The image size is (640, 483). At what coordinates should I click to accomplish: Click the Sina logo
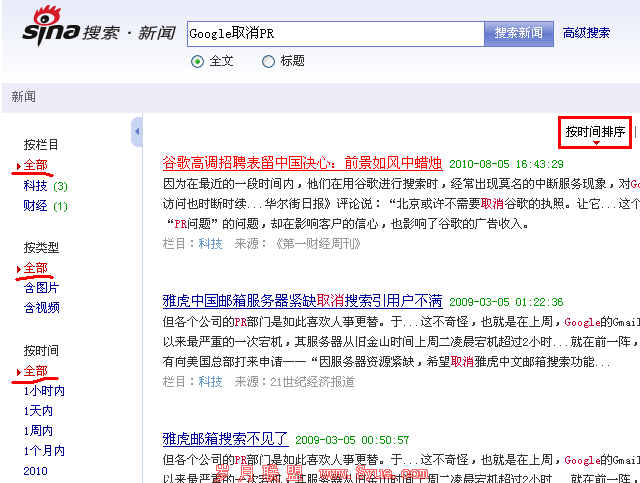51,25
